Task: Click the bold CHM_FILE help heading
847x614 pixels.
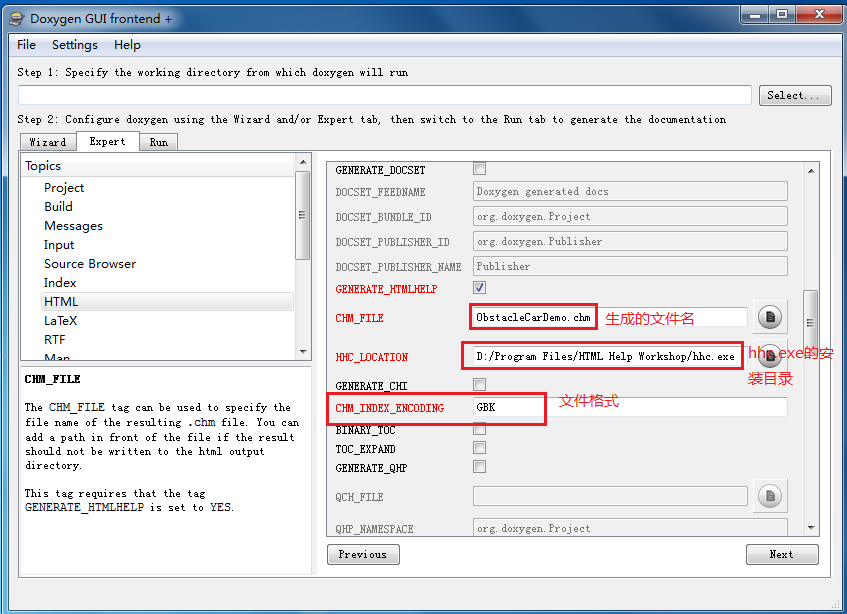Action: click(x=52, y=379)
